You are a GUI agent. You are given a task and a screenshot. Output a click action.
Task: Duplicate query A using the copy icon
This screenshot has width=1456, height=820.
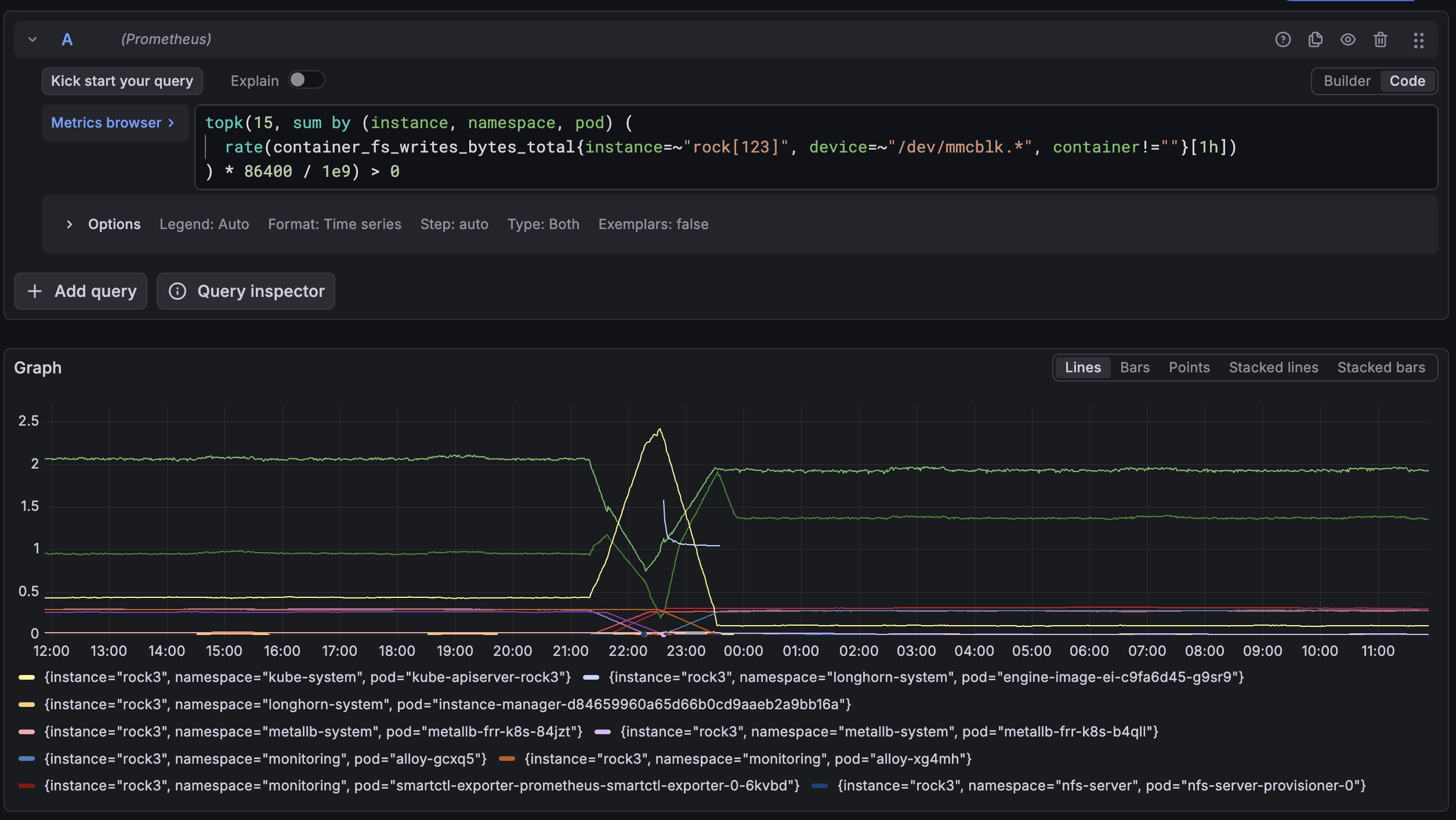point(1315,39)
